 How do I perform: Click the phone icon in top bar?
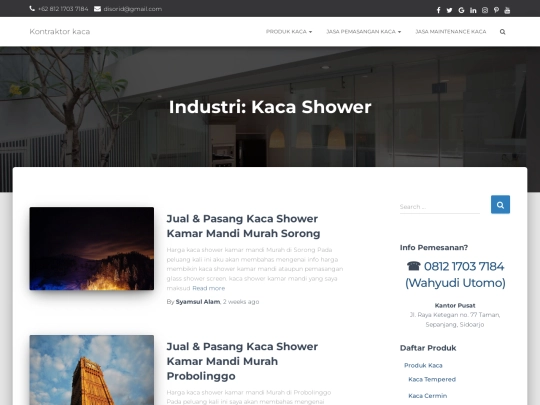(x=32, y=9)
